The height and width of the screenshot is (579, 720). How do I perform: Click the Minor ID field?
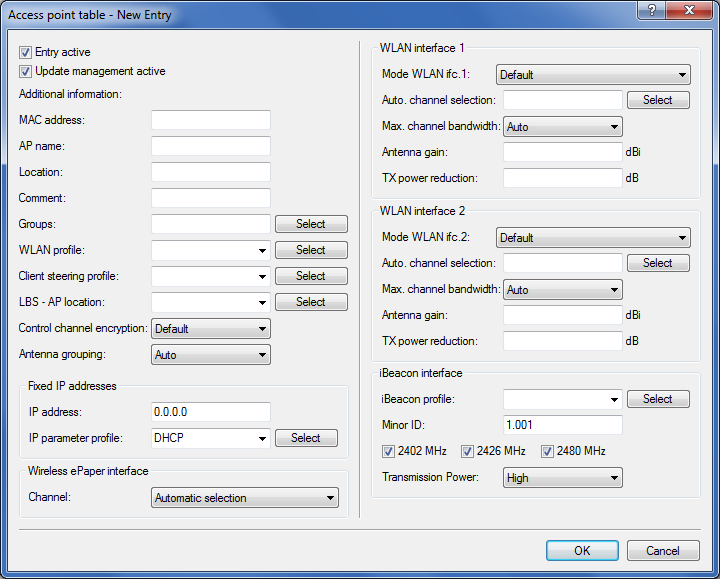[x=563, y=425]
